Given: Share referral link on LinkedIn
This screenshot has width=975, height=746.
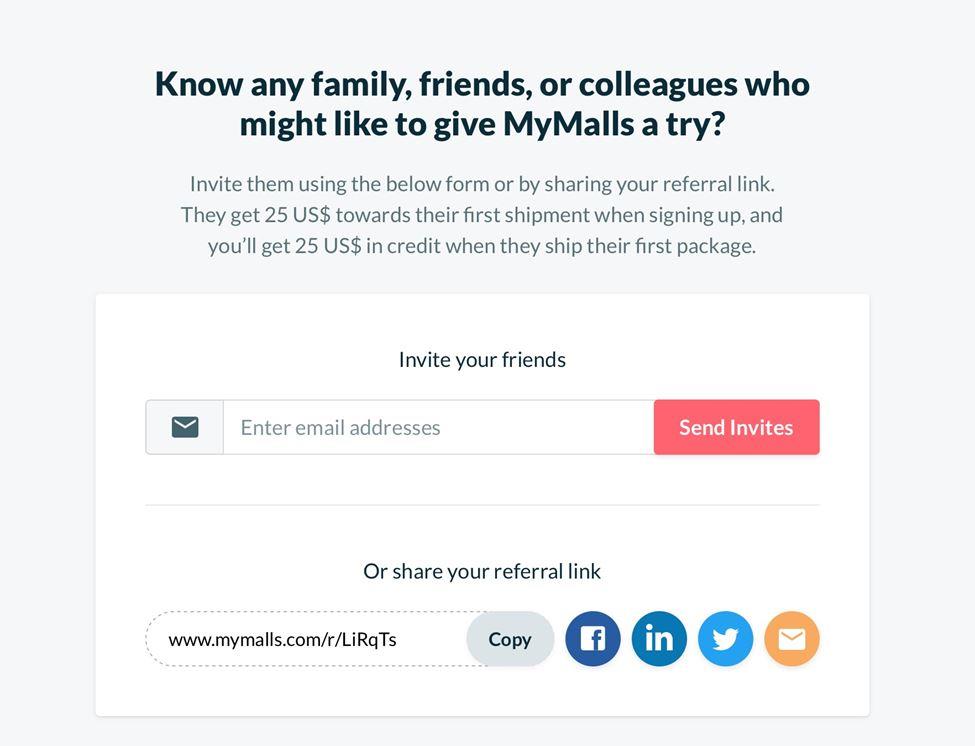Looking at the screenshot, I should (659, 639).
